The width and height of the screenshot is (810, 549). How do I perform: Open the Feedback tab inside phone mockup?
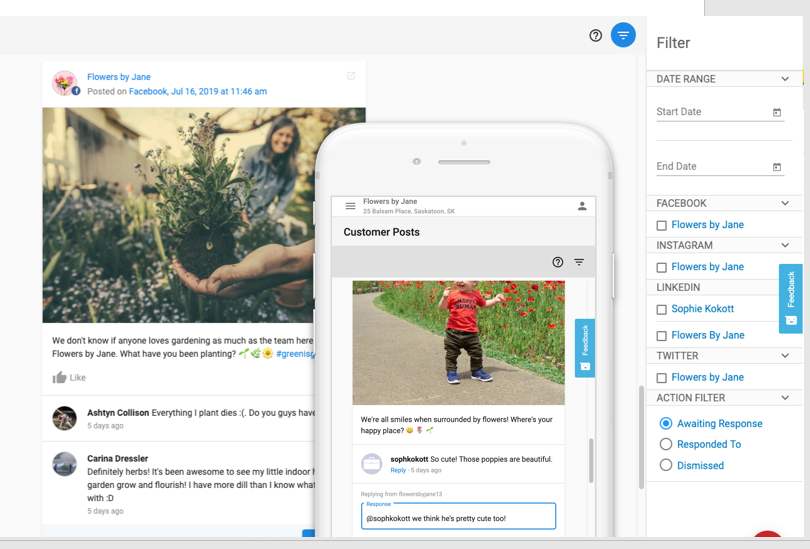click(x=585, y=348)
